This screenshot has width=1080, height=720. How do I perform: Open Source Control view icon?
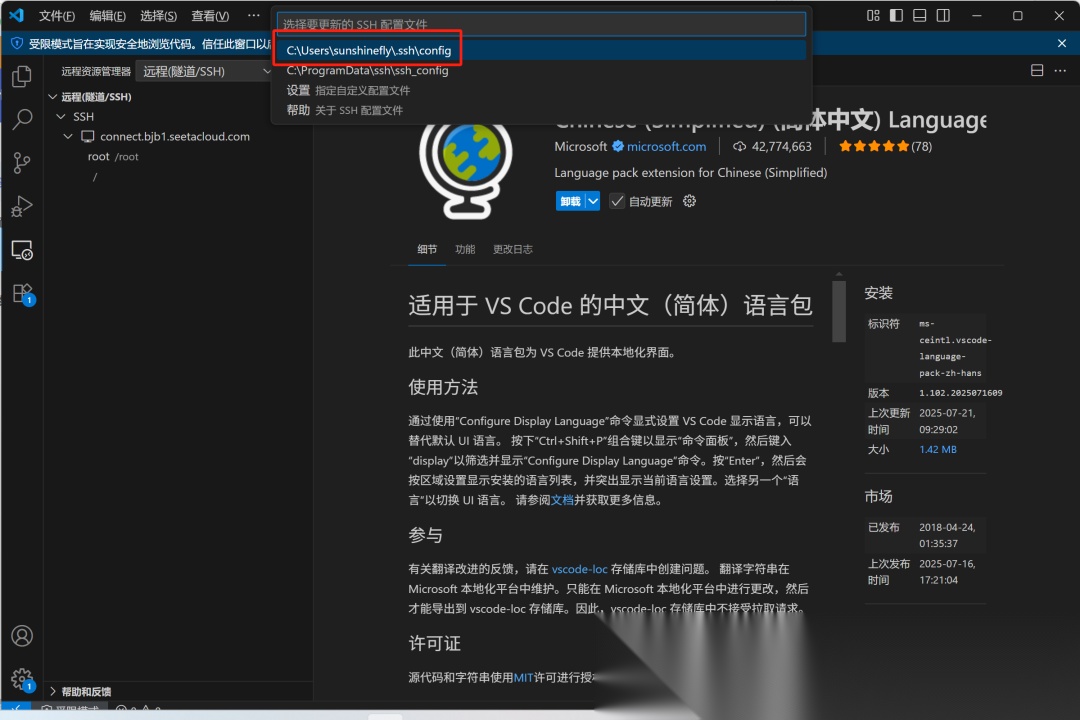coord(22,163)
